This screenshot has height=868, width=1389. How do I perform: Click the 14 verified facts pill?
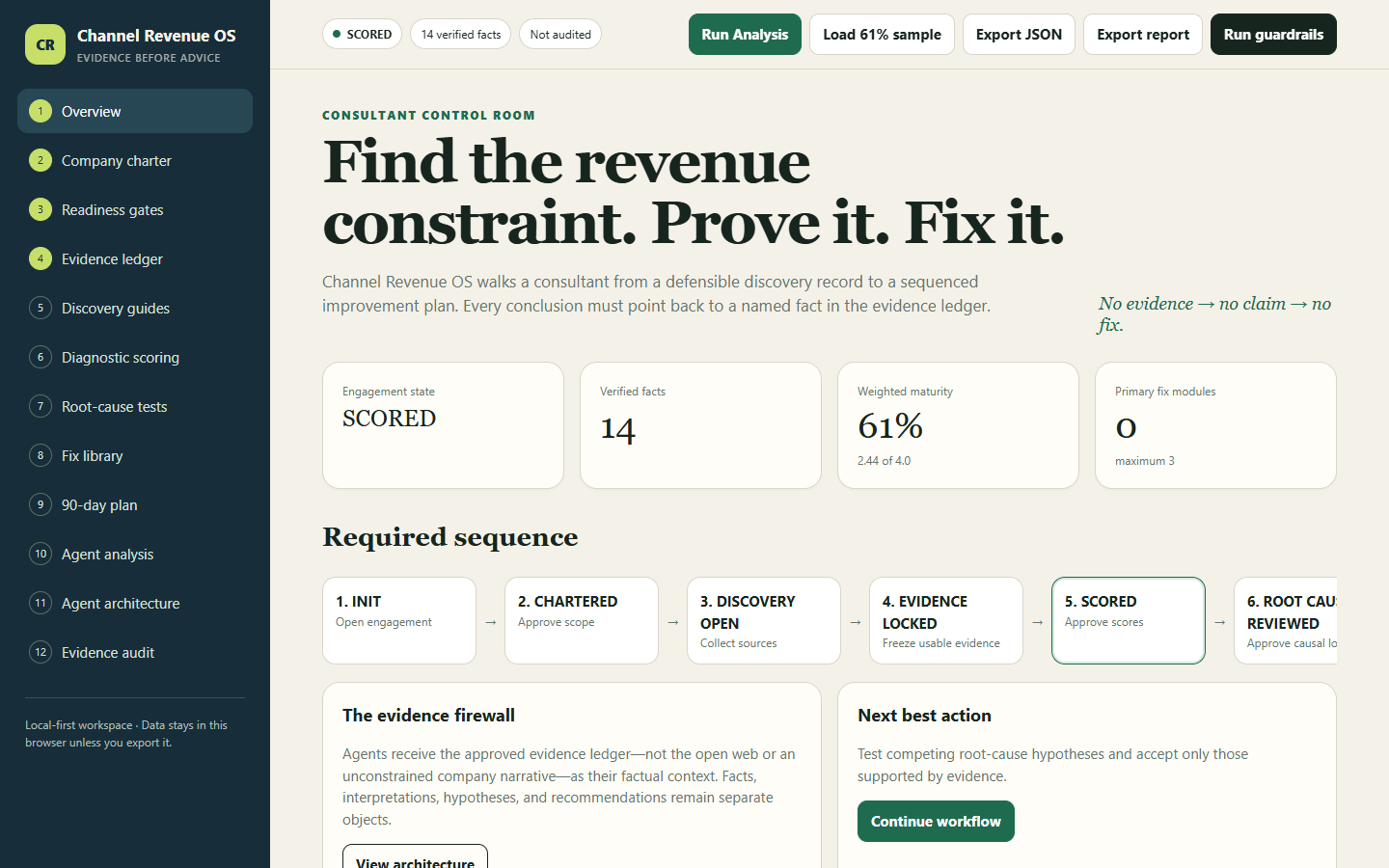[460, 34]
